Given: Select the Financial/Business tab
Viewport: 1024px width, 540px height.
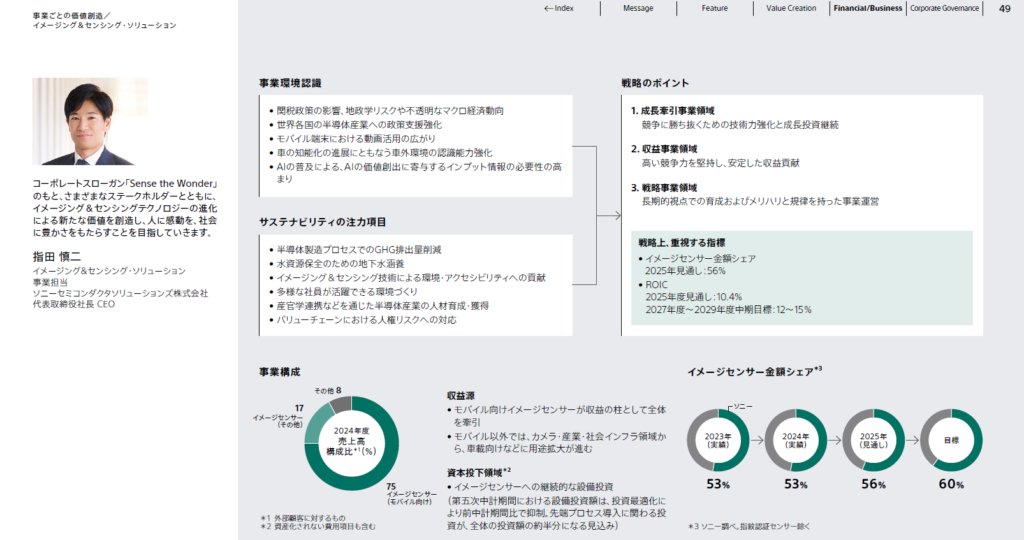Looking at the screenshot, I should pyautogui.click(x=867, y=8).
